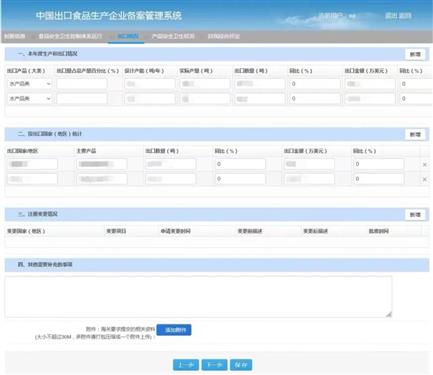Focus the first row export percentage field
433x375 pixels.
coord(82,84)
